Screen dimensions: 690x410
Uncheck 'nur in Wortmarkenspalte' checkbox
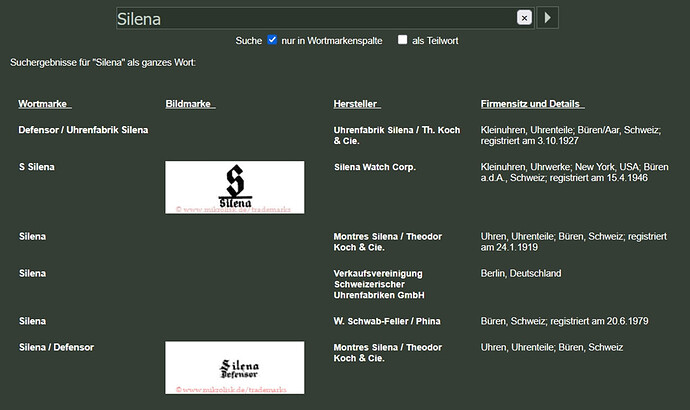pyautogui.click(x=272, y=40)
